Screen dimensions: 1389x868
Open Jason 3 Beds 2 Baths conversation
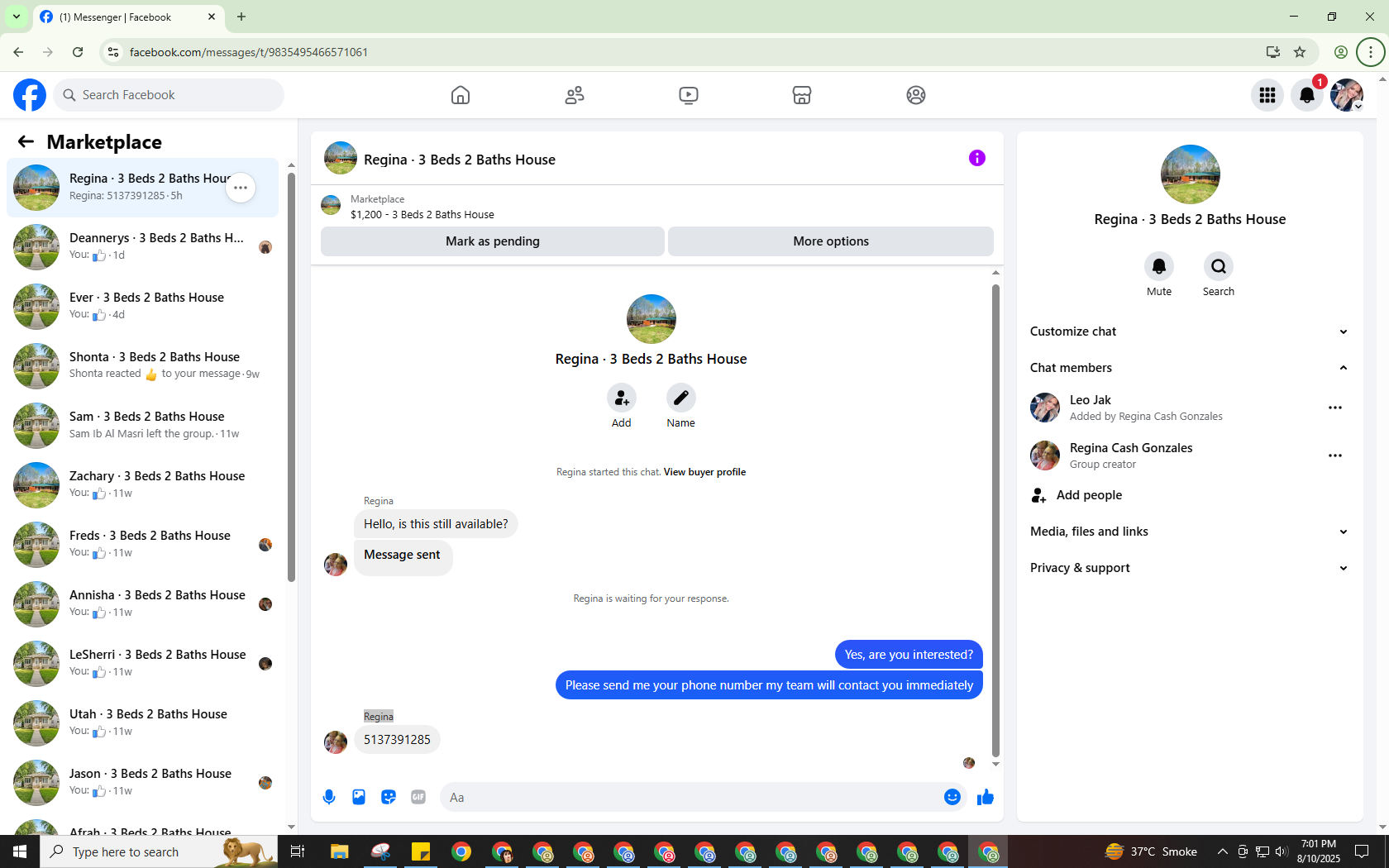pyautogui.click(x=142, y=783)
